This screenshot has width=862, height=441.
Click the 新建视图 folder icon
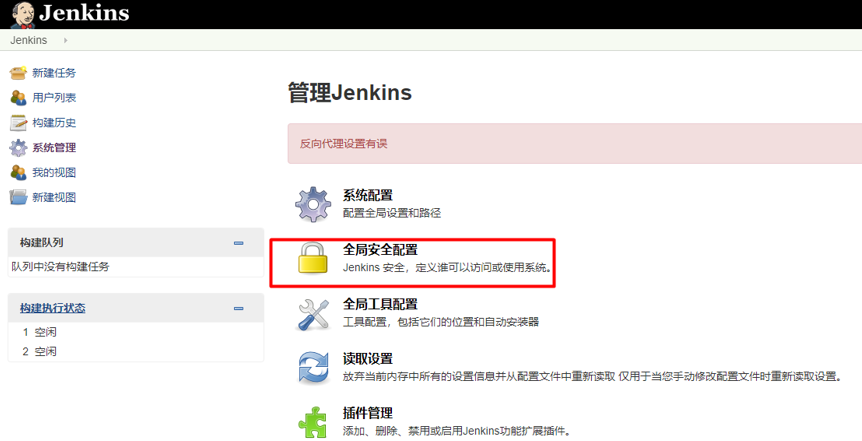click(18, 197)
